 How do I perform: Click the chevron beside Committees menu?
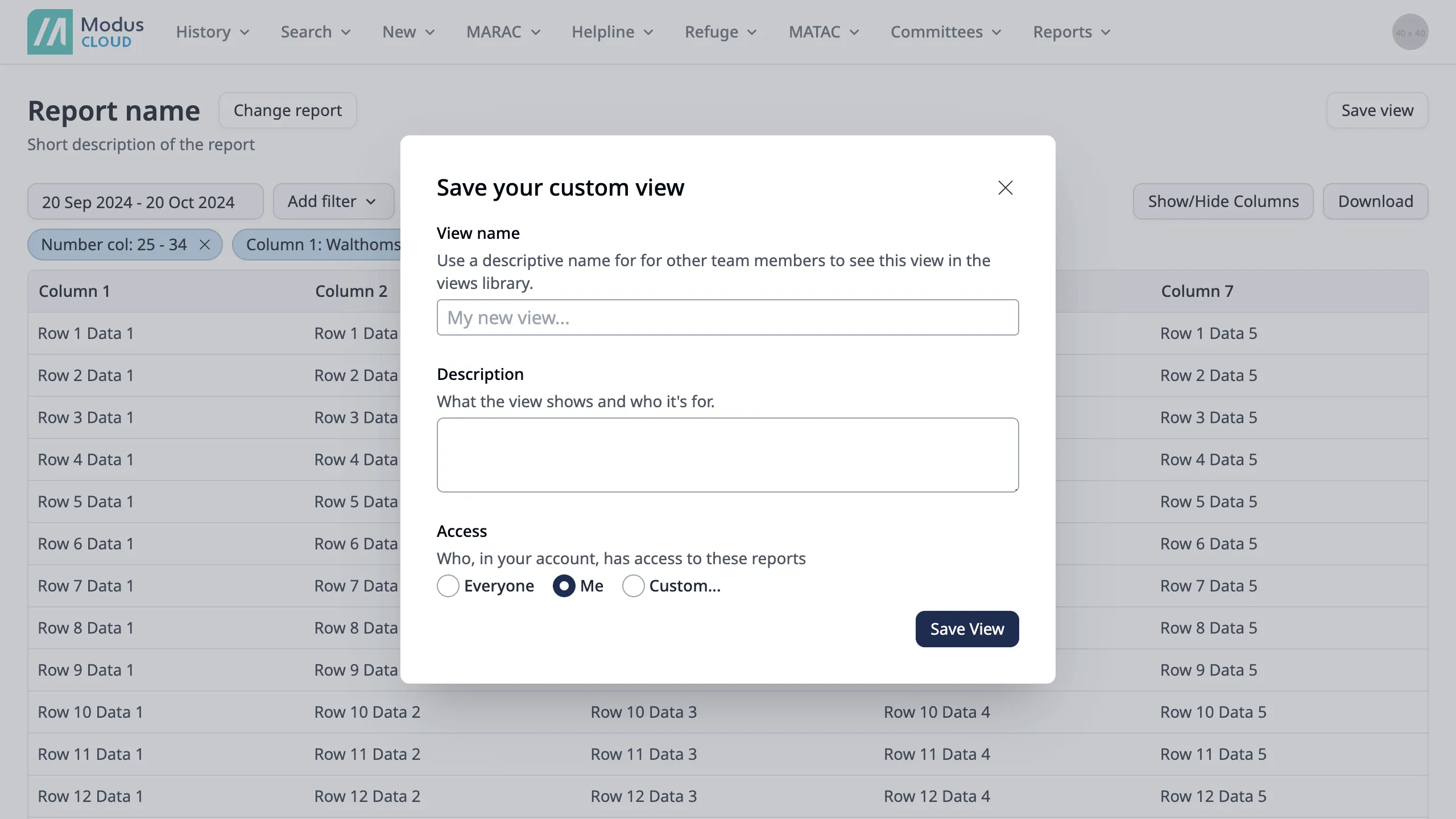pyautogui.click(x=996, y=32)
